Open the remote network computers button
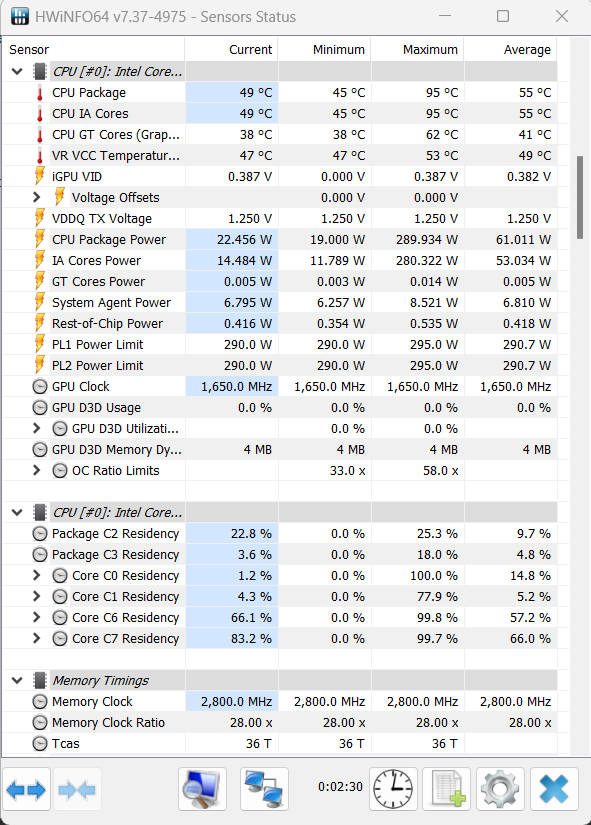 pyautogui.click(x=264, y=789)
